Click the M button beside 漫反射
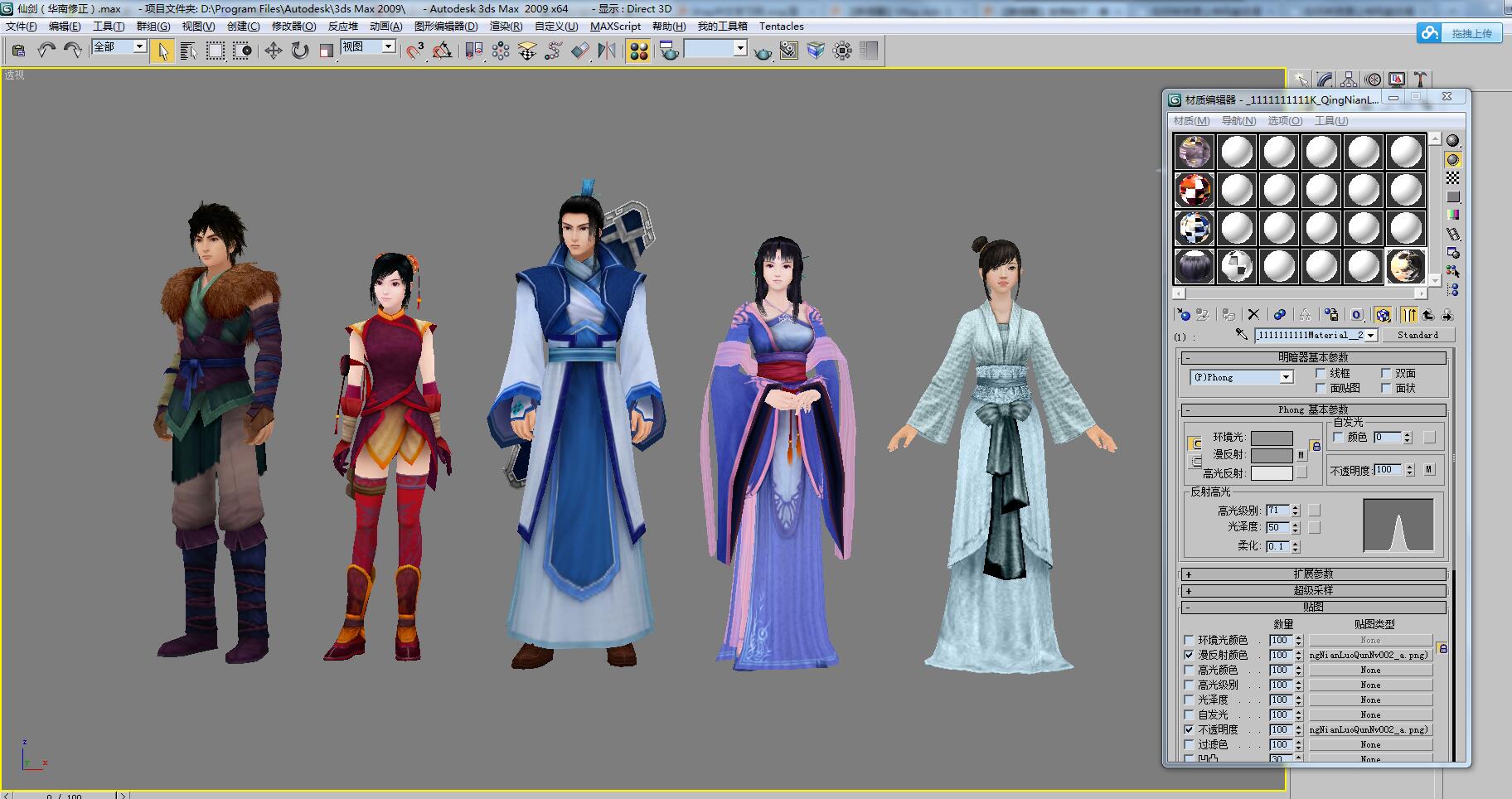 (1301, 455)
